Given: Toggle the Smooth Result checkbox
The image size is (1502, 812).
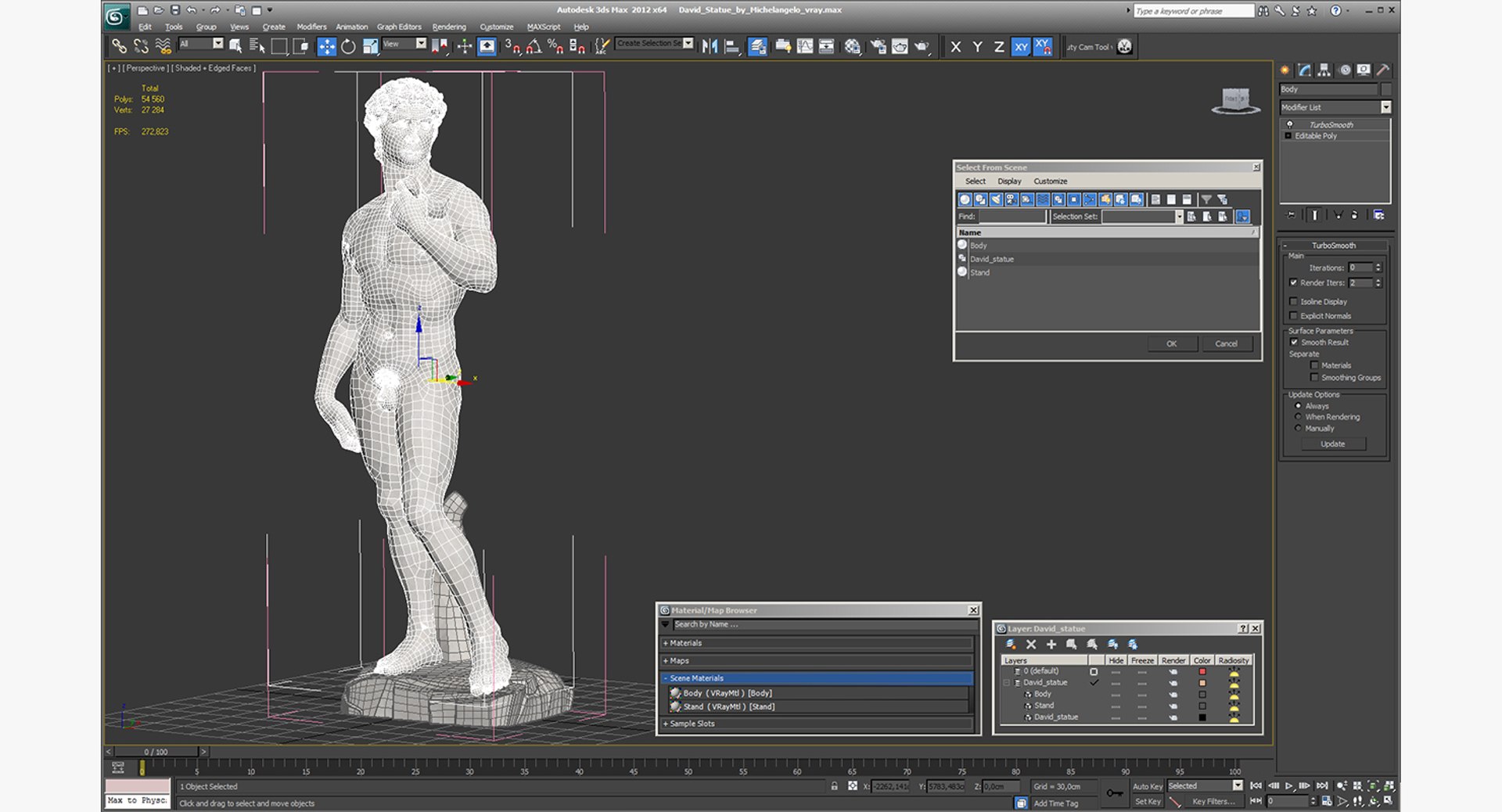Looking at the screenshot, I should (x=1294, y=342).
